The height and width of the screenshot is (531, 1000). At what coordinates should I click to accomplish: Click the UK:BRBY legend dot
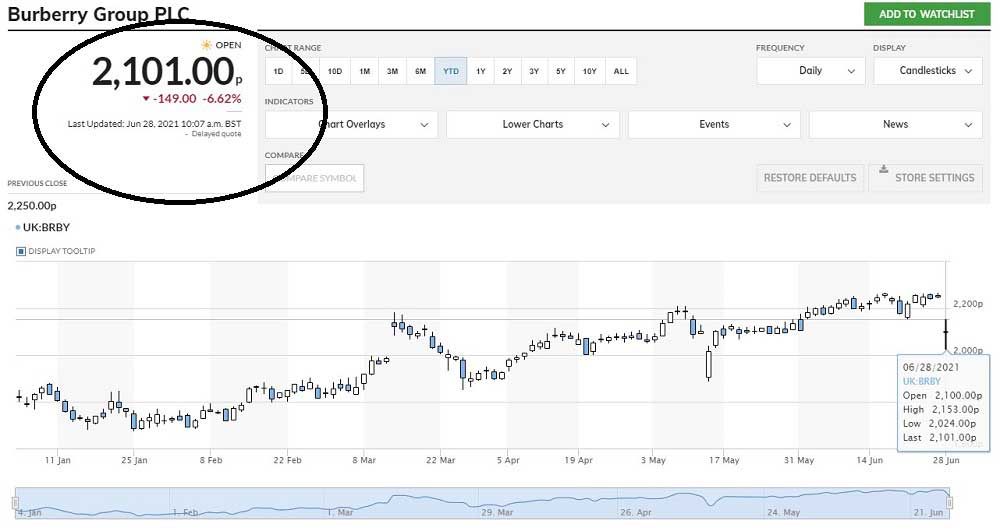point(18,228)
